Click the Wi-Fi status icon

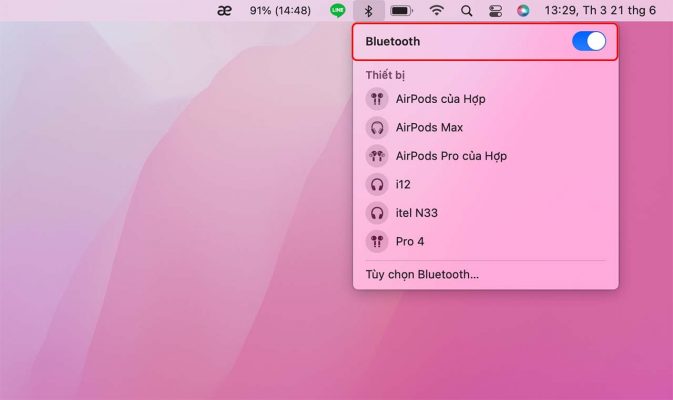coord(436,11)
